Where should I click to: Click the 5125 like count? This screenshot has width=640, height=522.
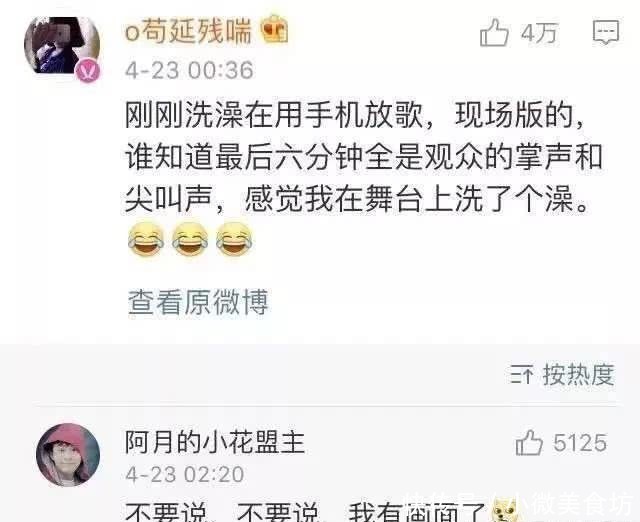tap(580, 443)
